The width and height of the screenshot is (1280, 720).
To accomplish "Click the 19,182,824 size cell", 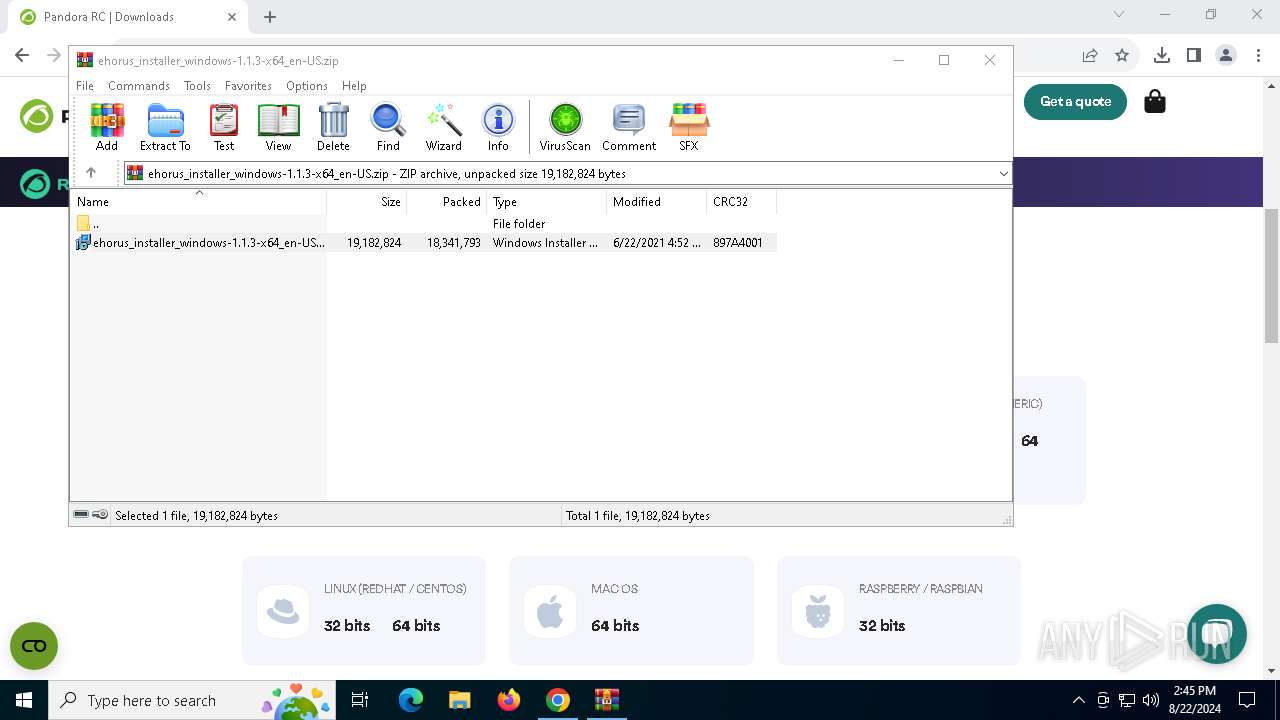I will [374, 243].
